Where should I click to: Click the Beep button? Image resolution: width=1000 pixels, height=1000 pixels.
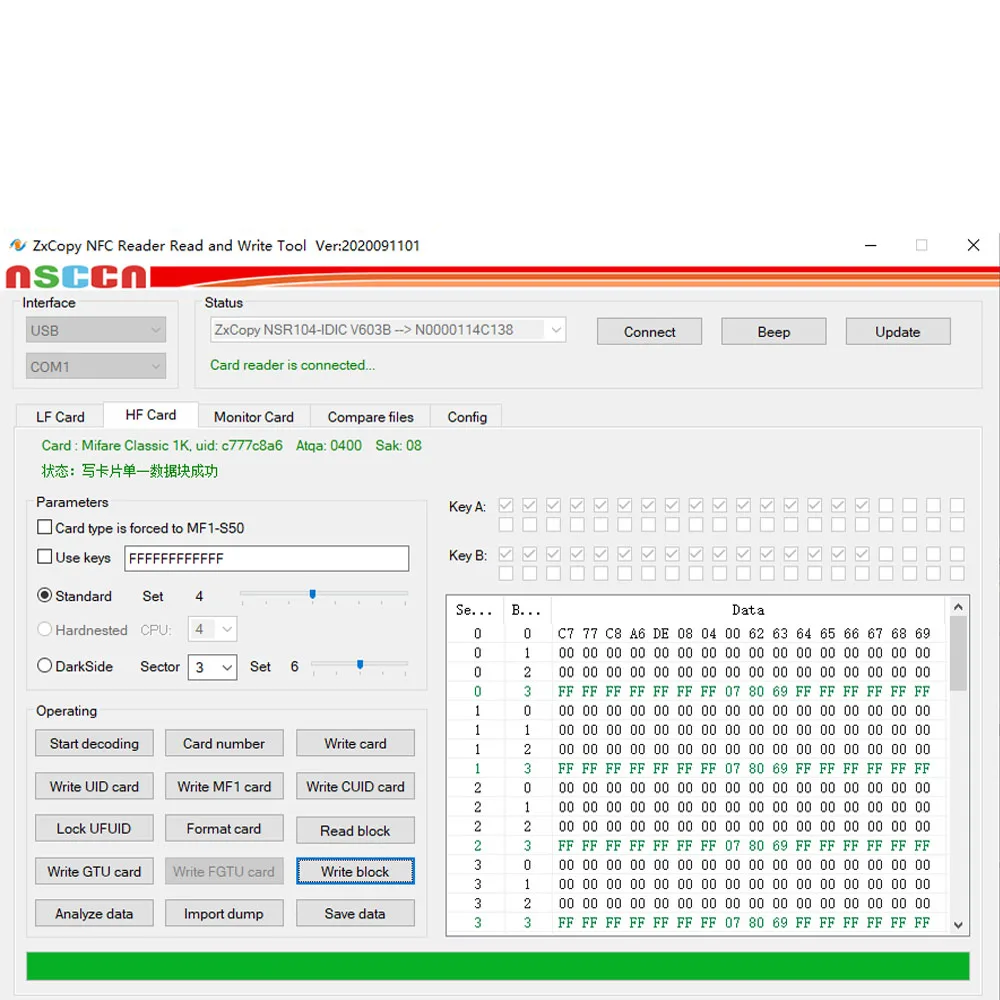(774, 332)
